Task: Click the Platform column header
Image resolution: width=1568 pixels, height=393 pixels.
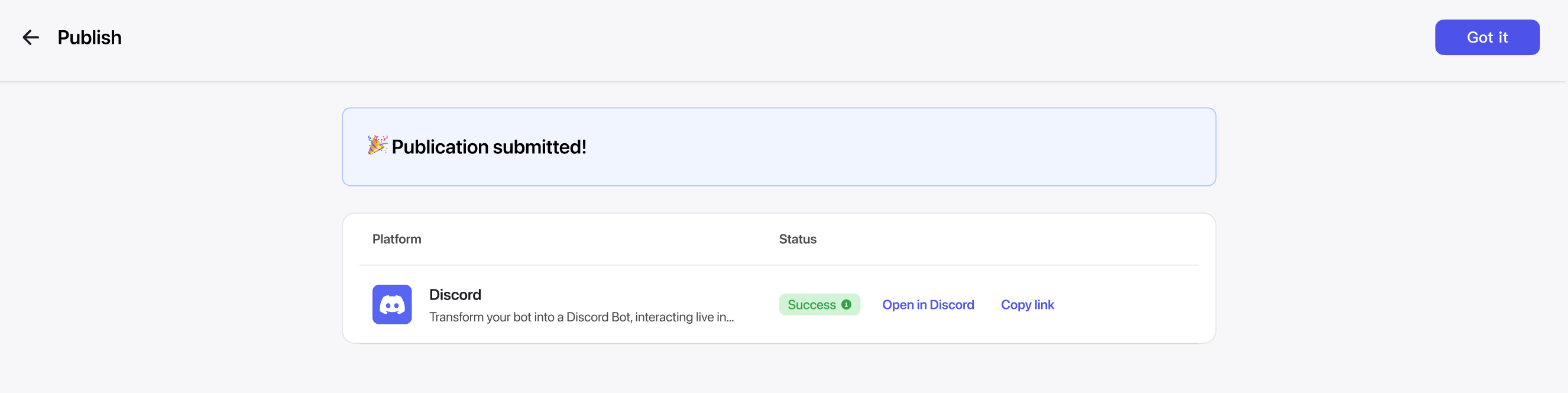Action: (x=396, y=239)
